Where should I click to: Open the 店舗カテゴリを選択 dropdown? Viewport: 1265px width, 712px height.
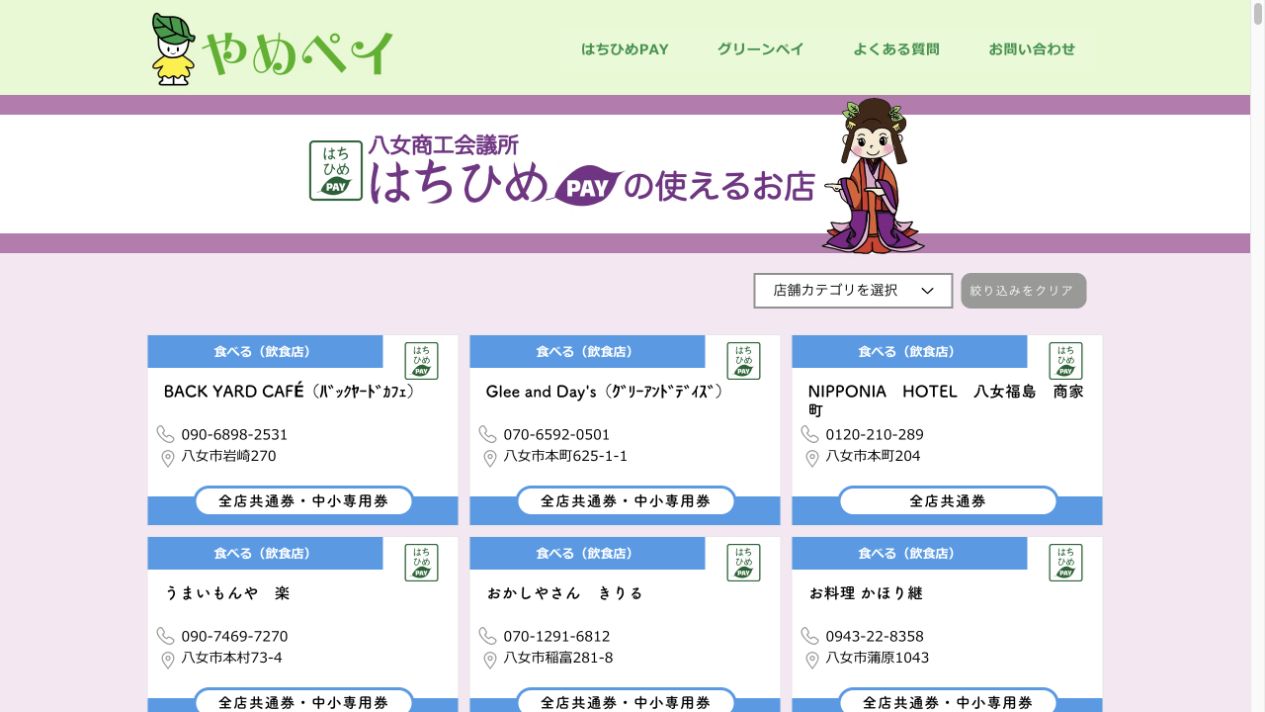click(x=853, y=290)
